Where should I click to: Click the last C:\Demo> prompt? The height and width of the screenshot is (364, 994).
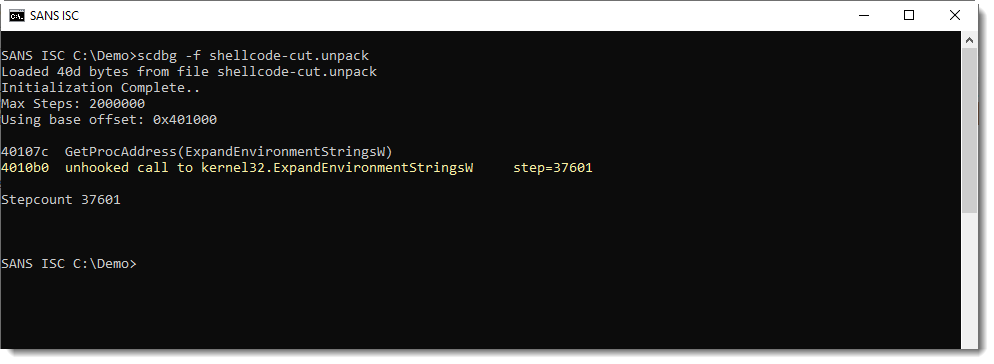68,263
